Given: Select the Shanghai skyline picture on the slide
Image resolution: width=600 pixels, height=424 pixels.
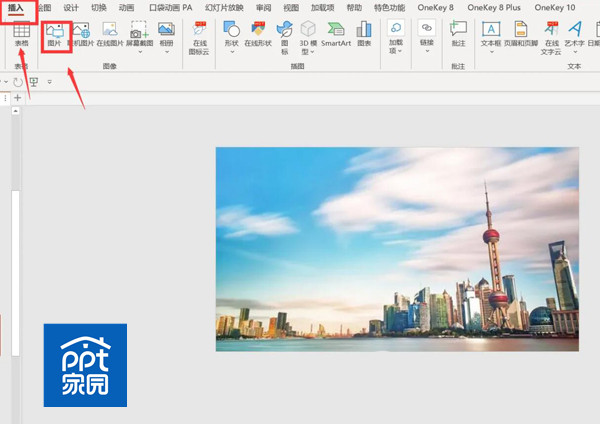Looking at the screenshot, I should 397,249.
